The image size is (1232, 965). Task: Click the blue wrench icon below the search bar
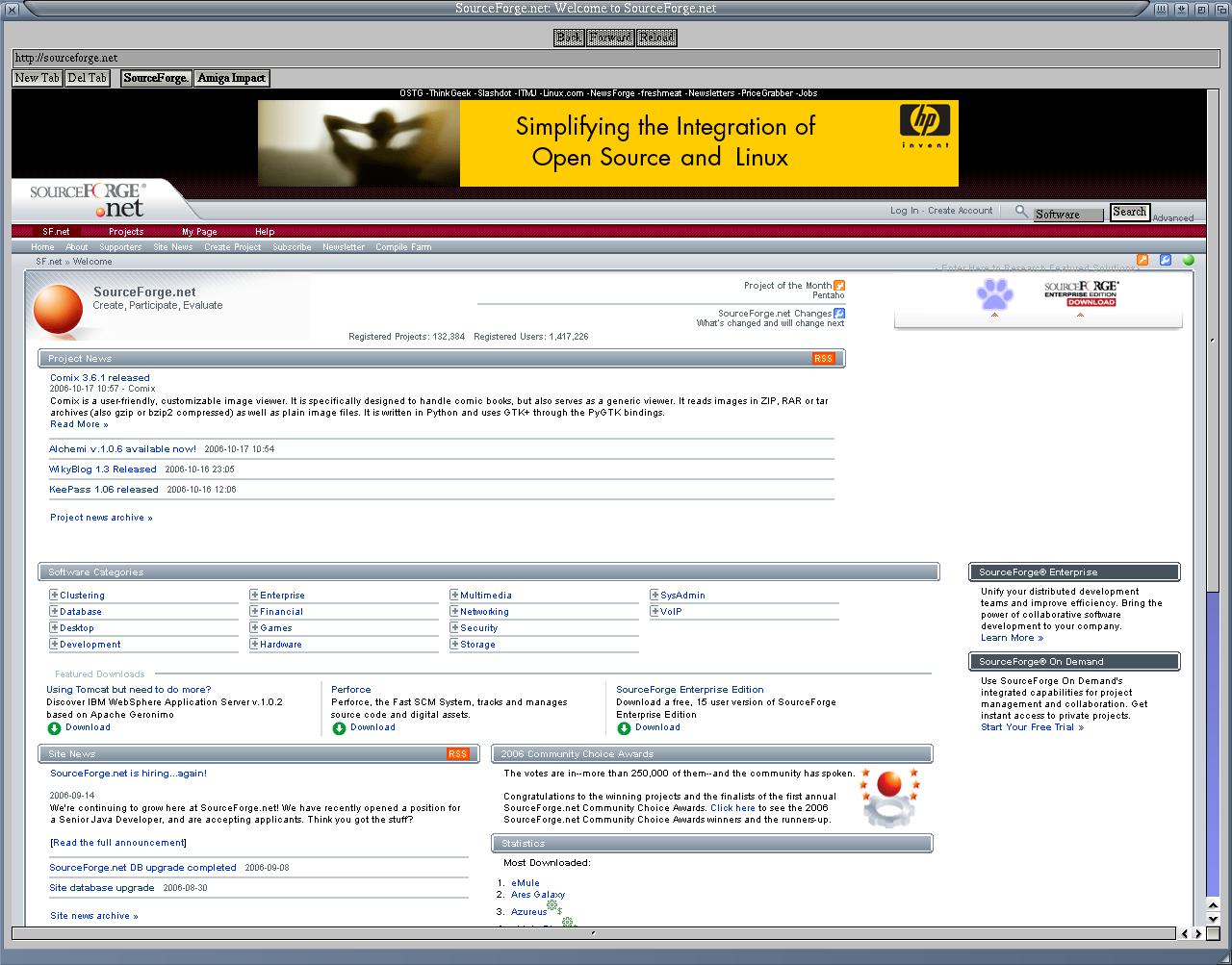pyautogui.click(x=1166, y=260)
